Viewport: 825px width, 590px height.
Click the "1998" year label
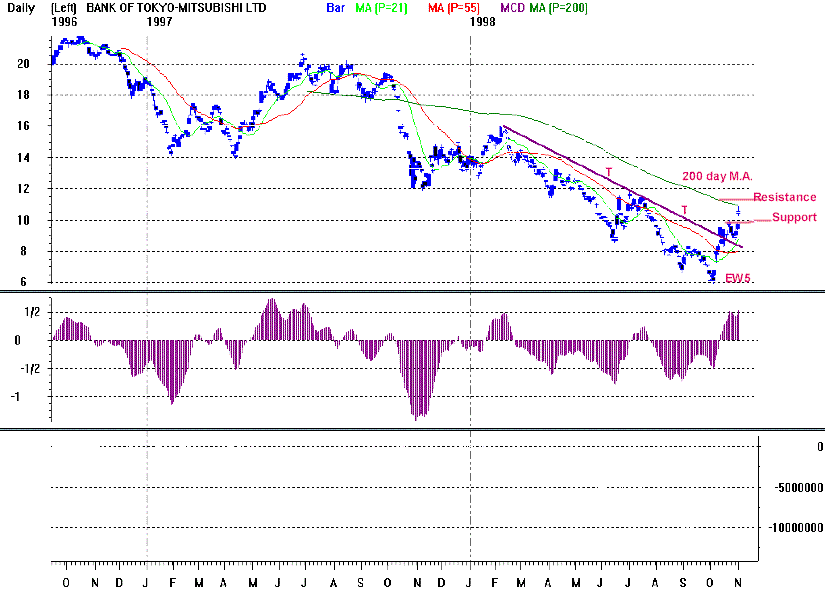[482, 22]
